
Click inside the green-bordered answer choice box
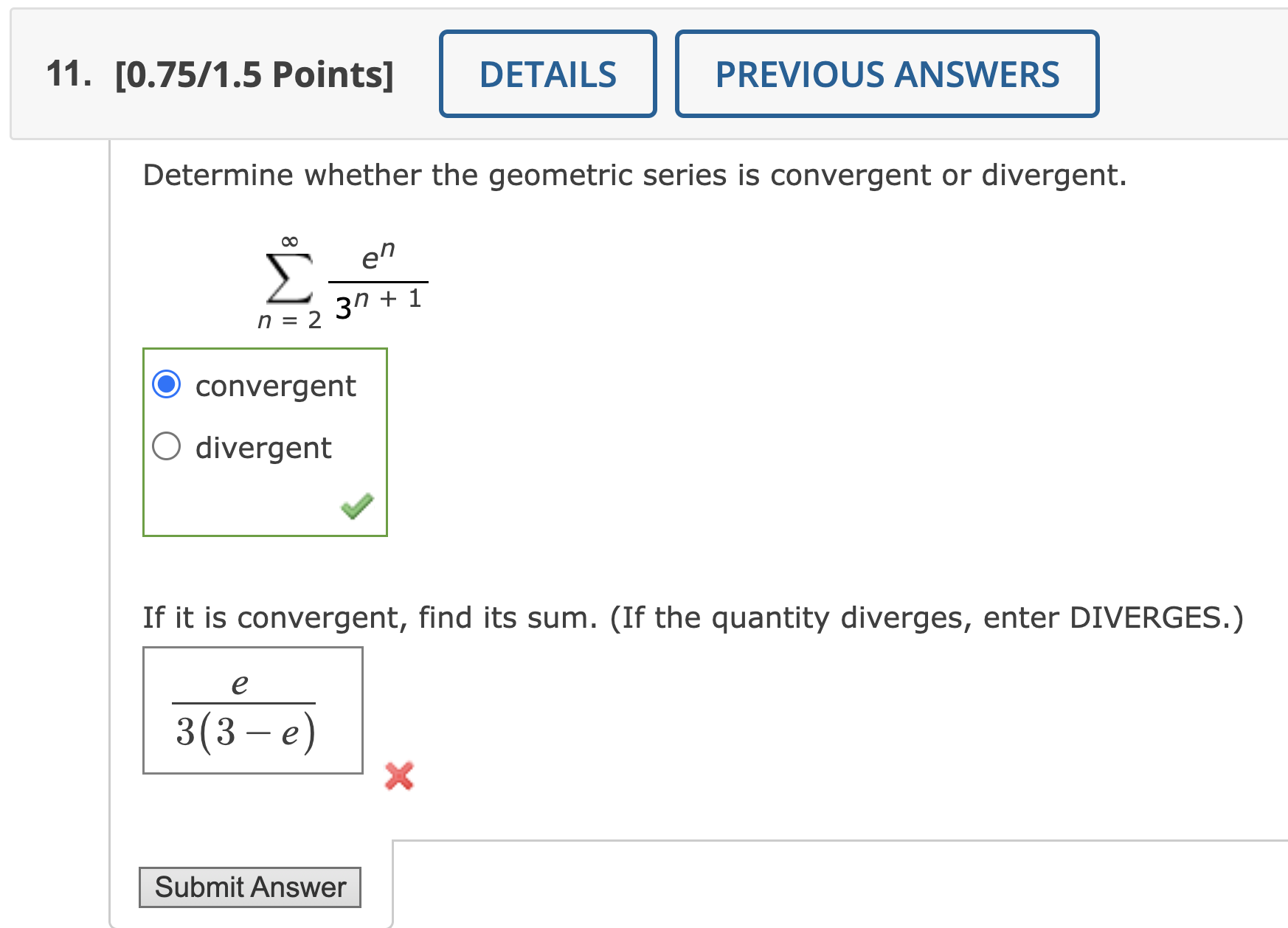pos(266,443)
